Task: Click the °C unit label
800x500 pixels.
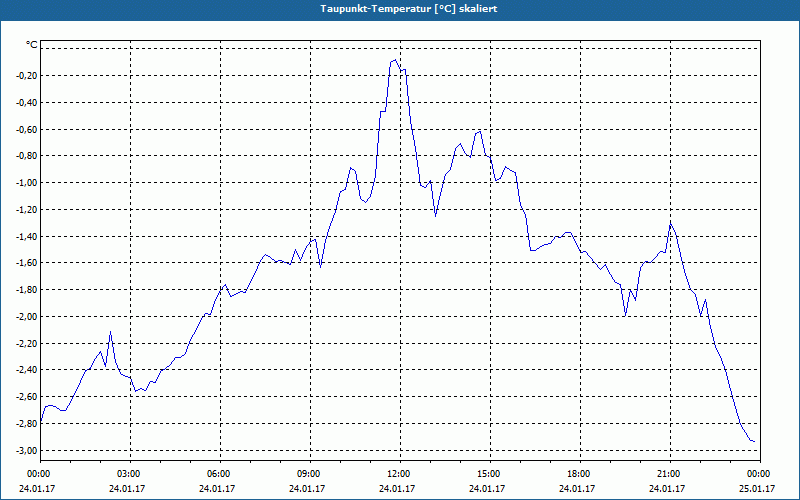Action: pos(32,45)
